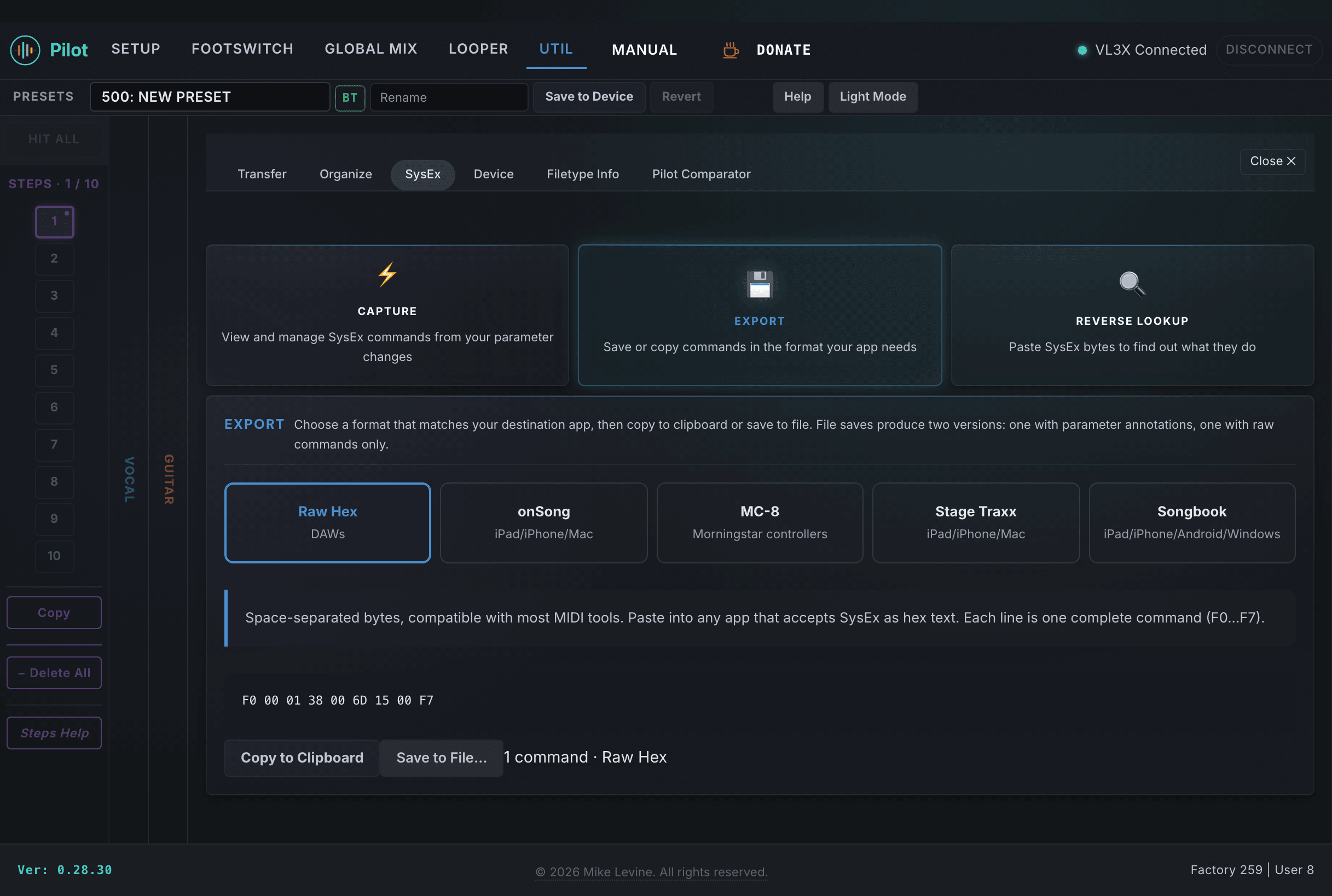1332x896 pixels.
Task: Select the MC-8 Morningstar format
Action: (760, 522)
